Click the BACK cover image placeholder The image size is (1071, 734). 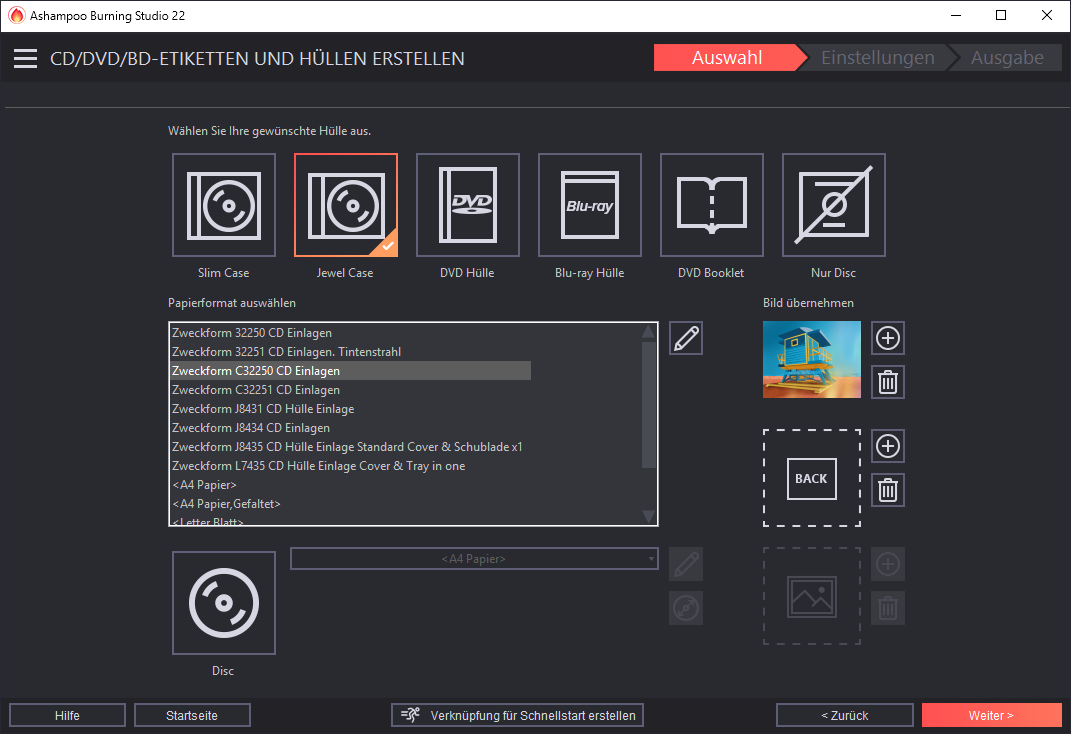click(x=811, y=478)
